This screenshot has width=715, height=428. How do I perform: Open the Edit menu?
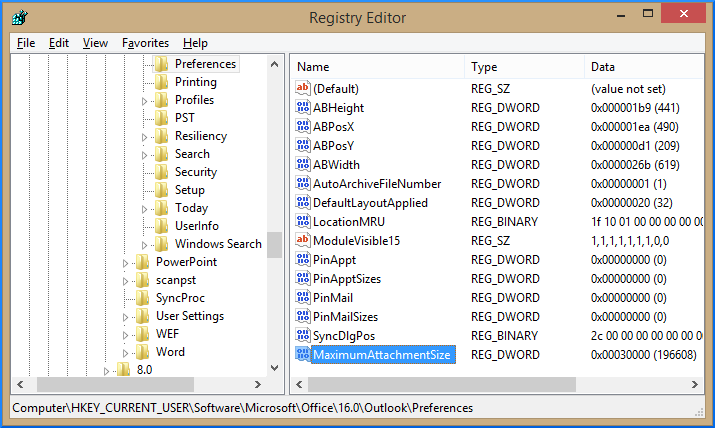pos(59,43)
